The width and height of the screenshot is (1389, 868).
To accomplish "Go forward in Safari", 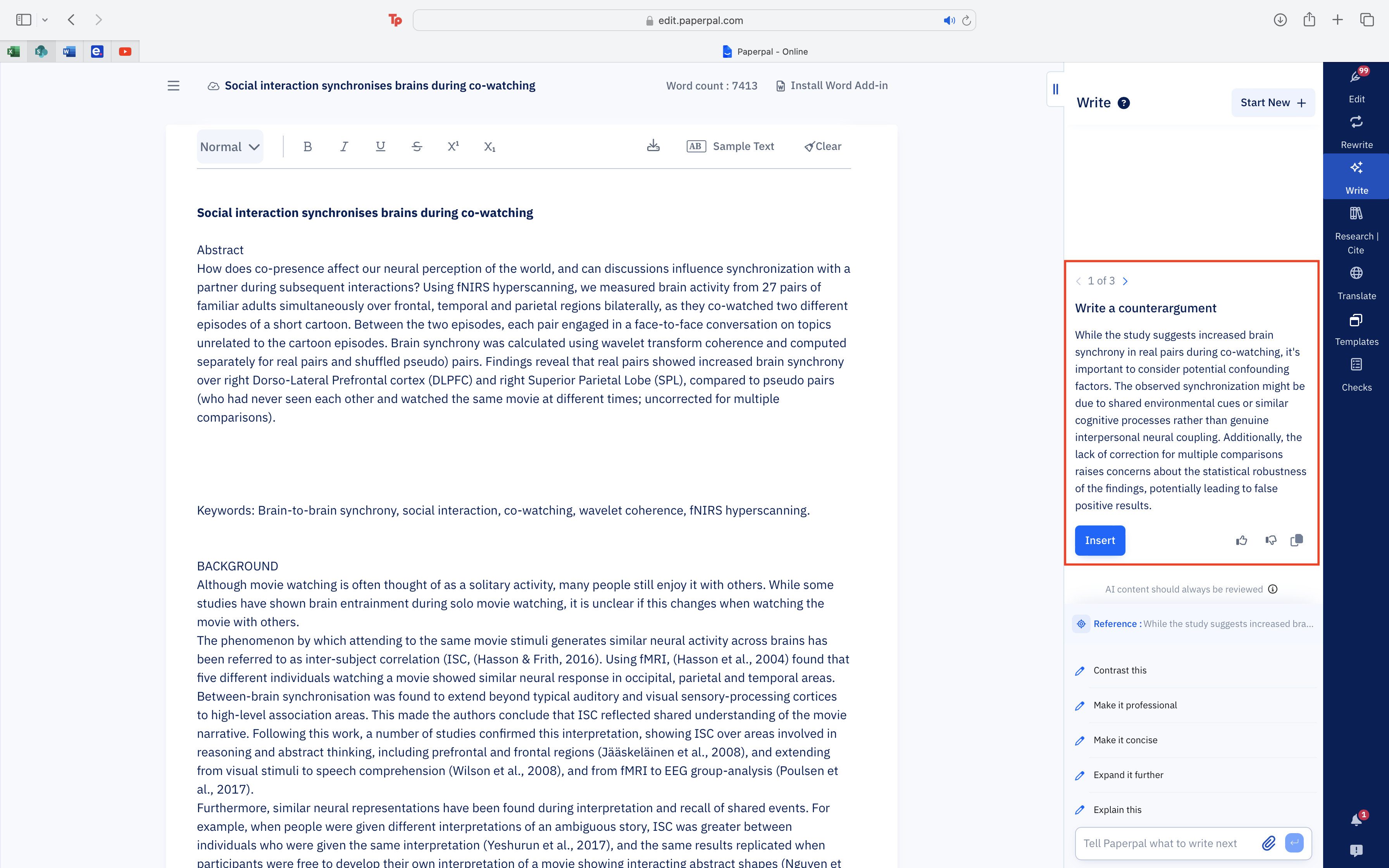I will click(x=99, y=20).
